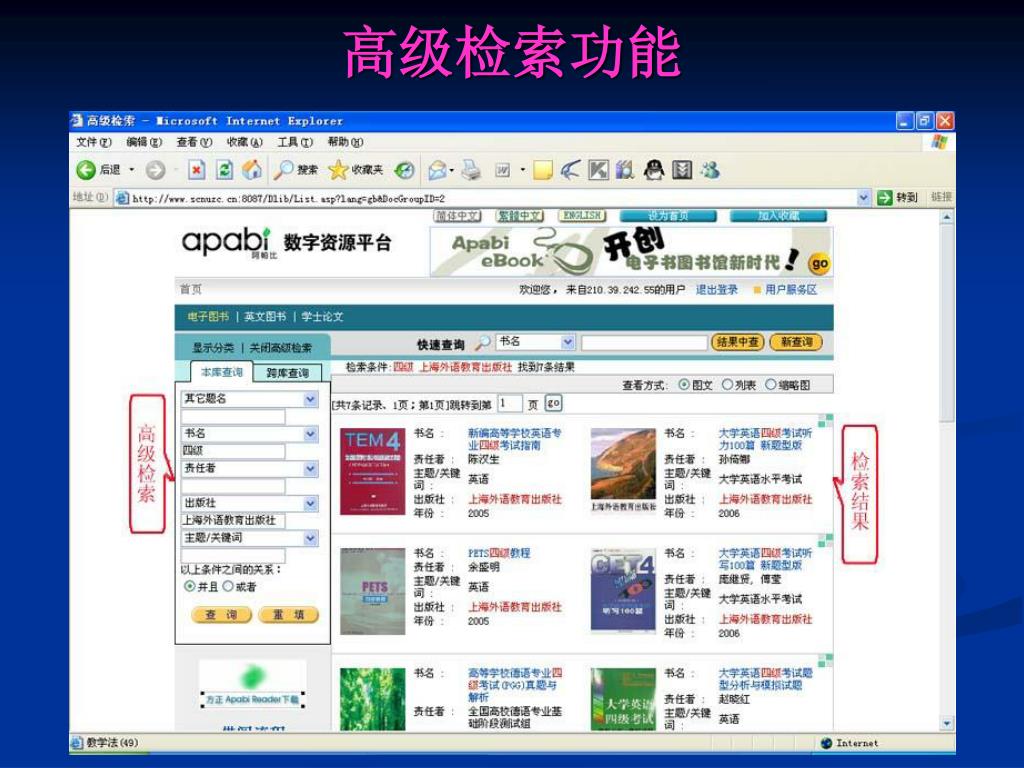This screenshot has height=768, width=1024.
Task: Open the 学士论文 link
Action: (x=322, y=317)
